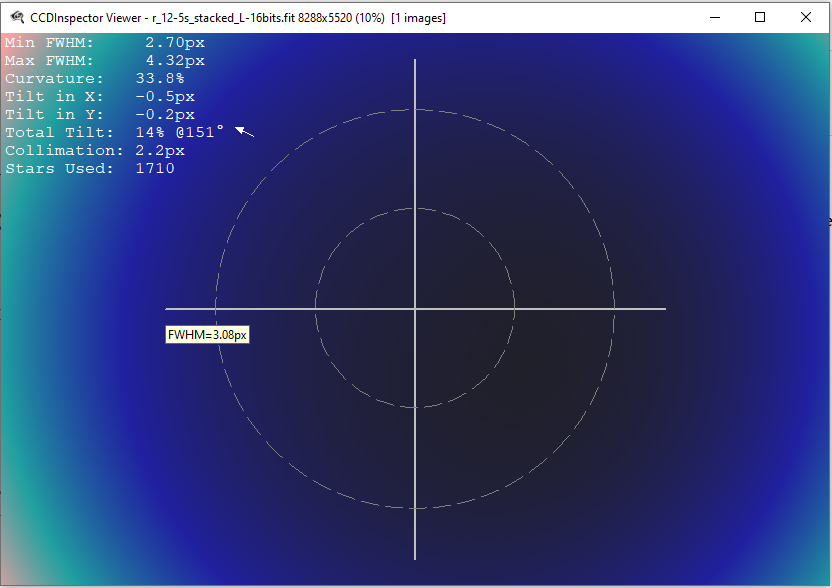The height and width of the screenshot is (588, 832).
Task: Click the Curvature 33.8% value
Action: (x=160, y=79)
